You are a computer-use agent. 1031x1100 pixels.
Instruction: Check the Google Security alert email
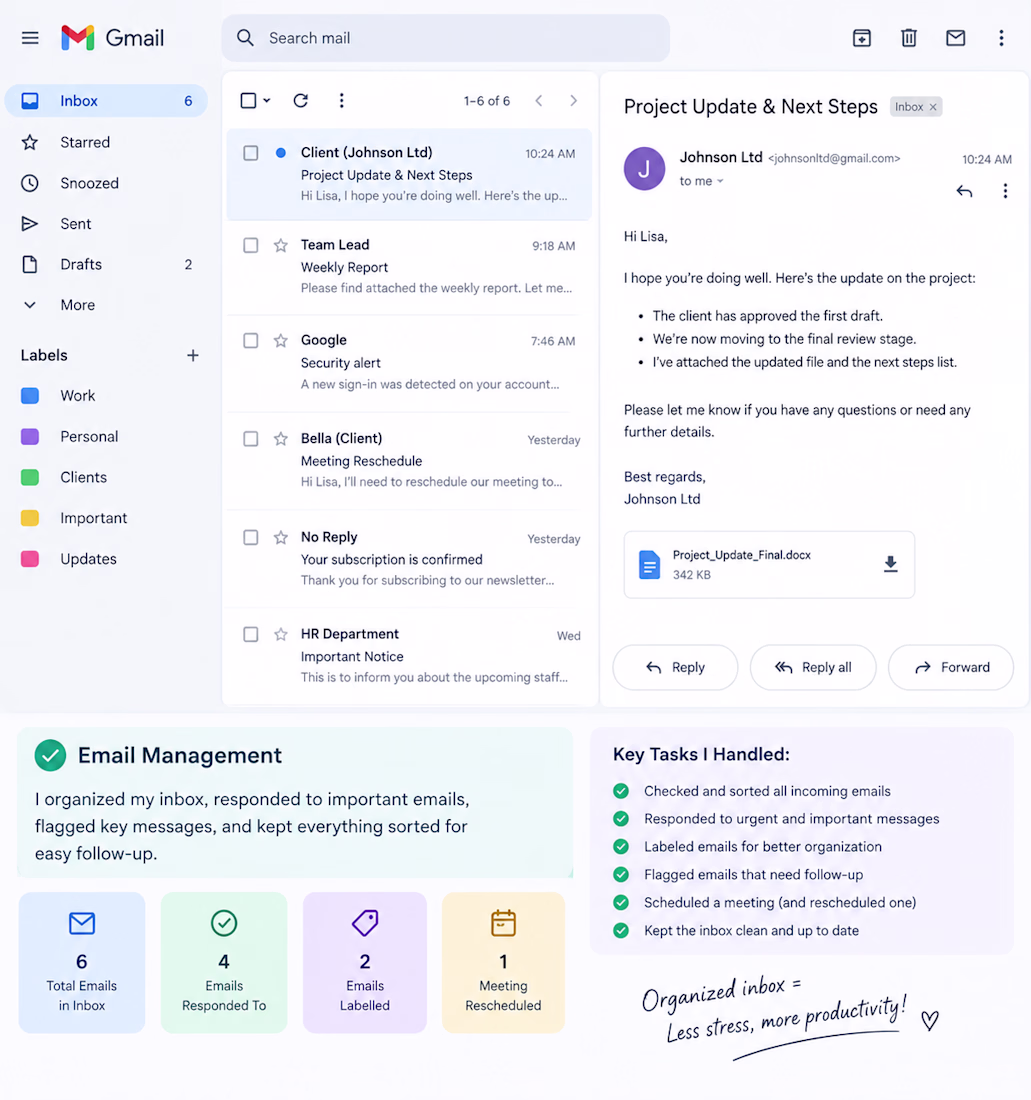coord(250,341)
